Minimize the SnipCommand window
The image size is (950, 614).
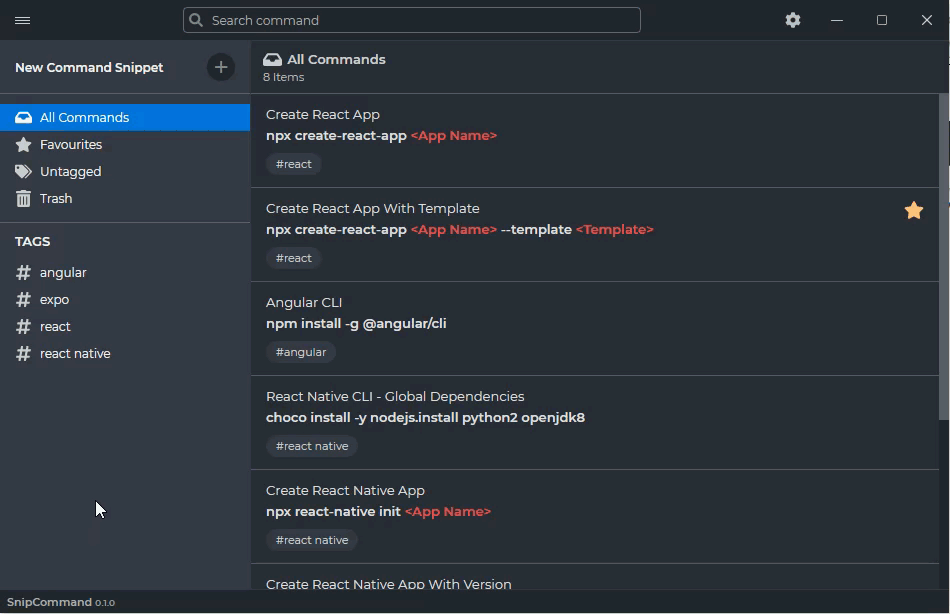point(837,20)
